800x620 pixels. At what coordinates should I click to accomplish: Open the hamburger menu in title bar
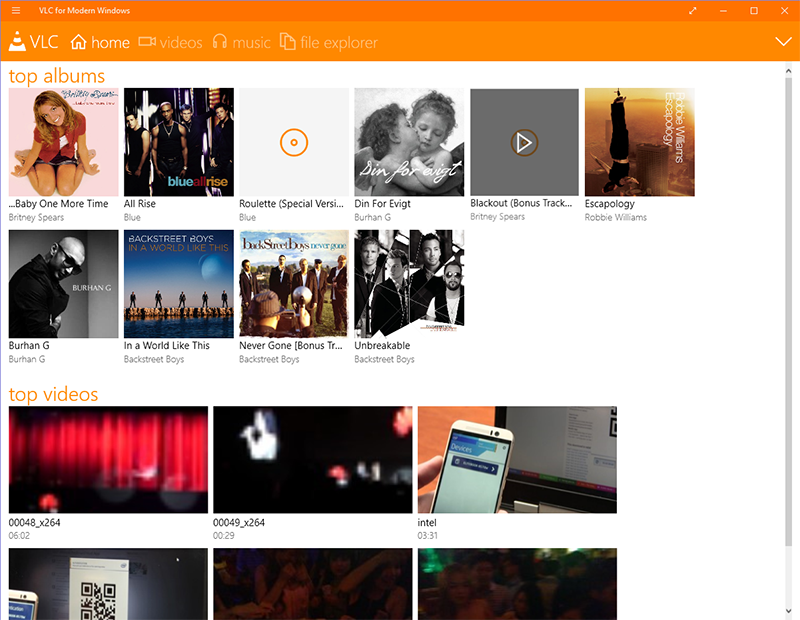click(15, 11)
